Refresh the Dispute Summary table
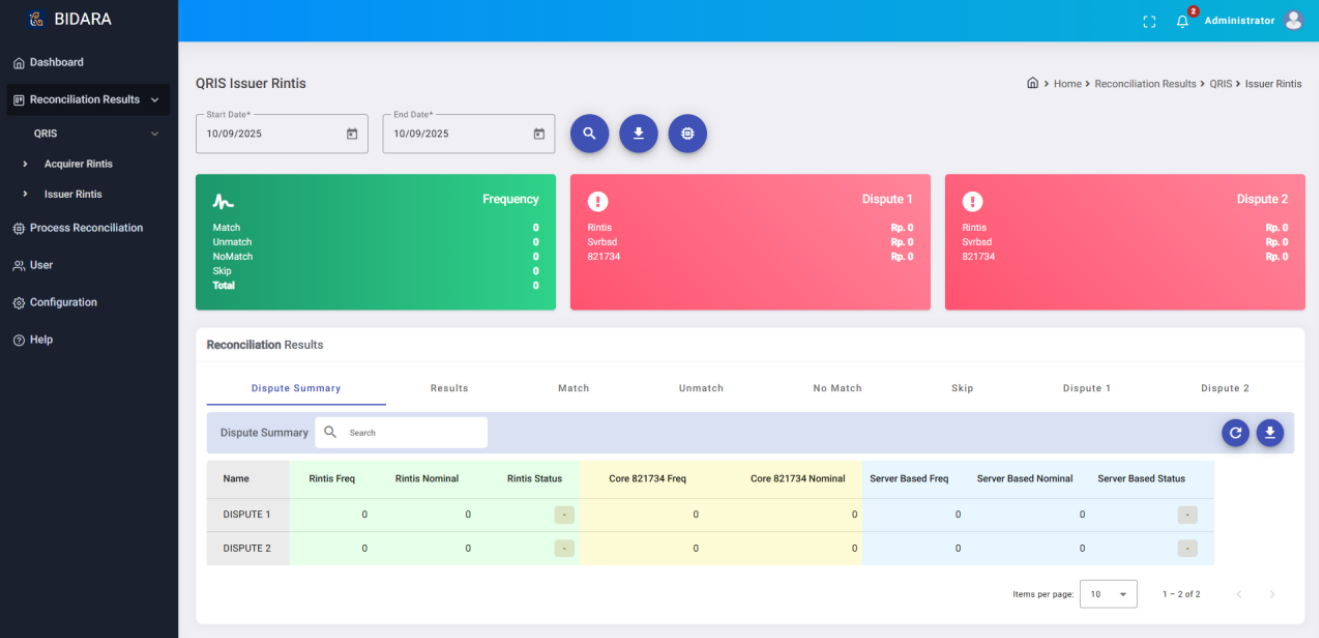 click(x=1235, y=432)
